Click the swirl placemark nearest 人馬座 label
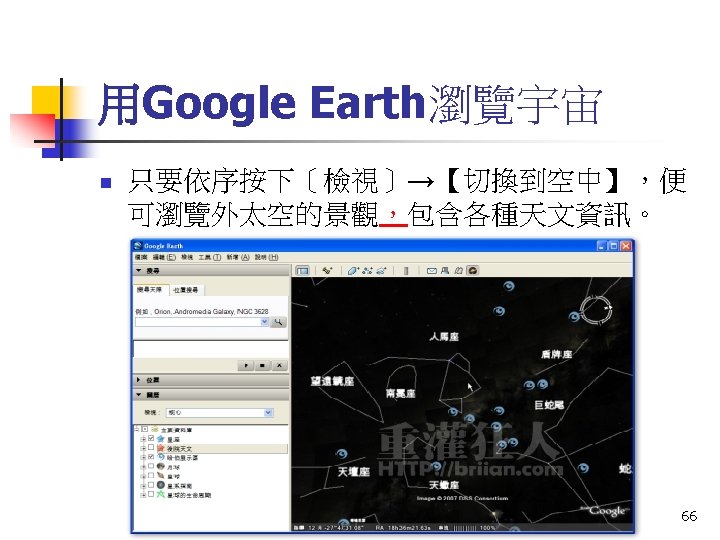The height and width of the screenshot is (540, 720). point(499,311)
